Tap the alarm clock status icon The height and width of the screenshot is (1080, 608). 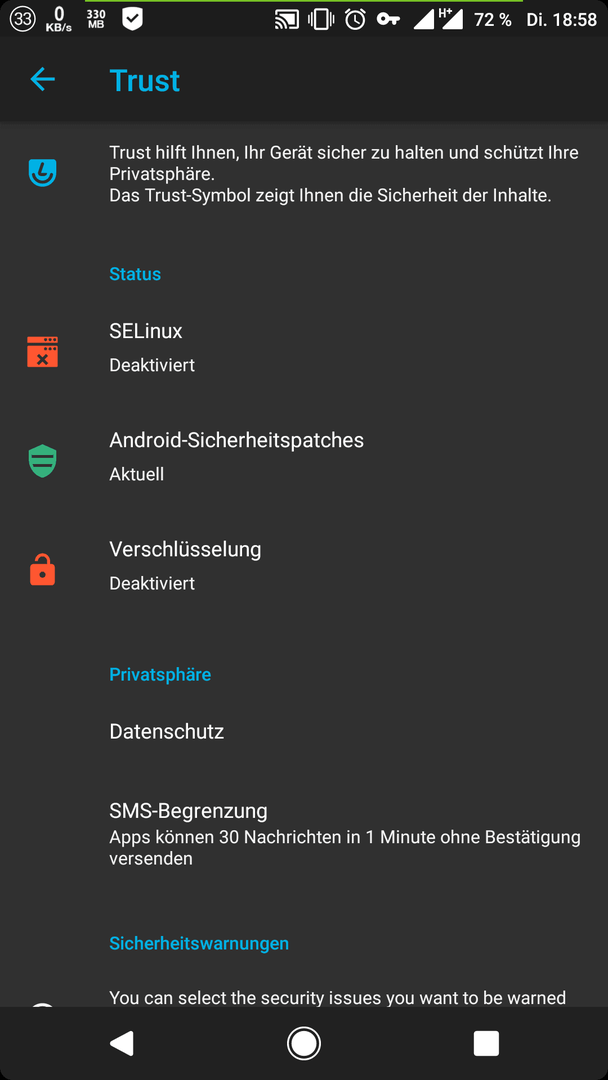pyautogui.click(x=355, y=19)
